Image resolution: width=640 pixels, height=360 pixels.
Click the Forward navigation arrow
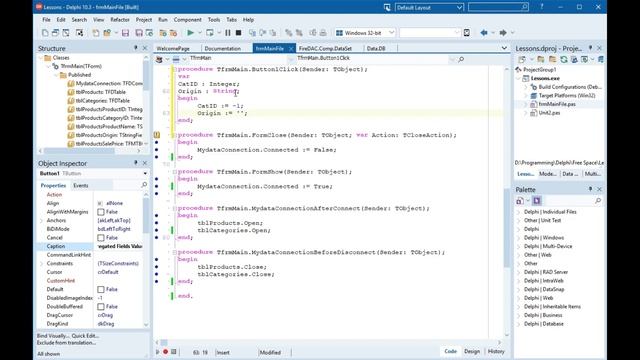pyautogui.click(x=503, y=33)
